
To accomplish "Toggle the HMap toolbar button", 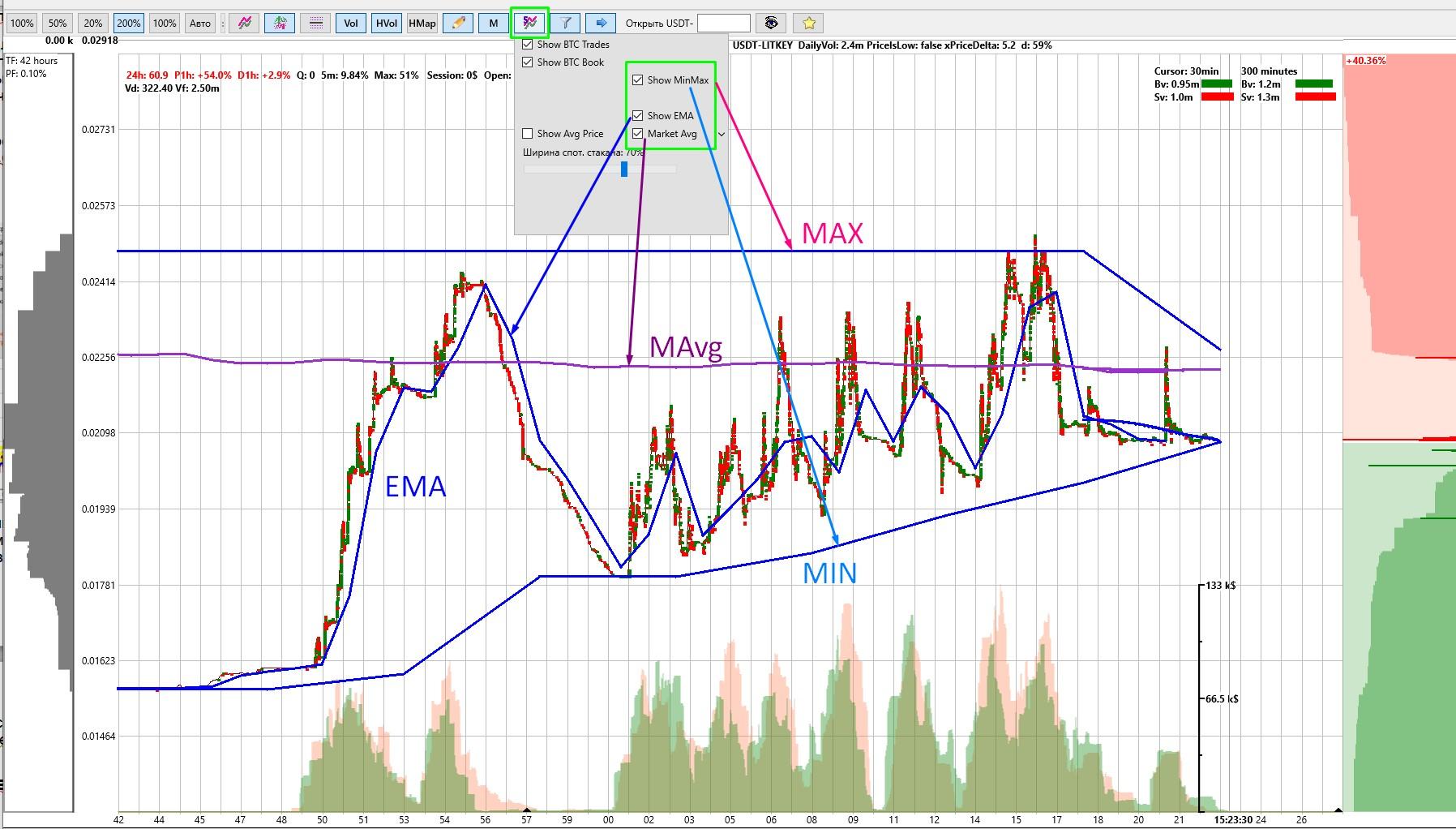I will pyautogui.click(x=422, y=23).
